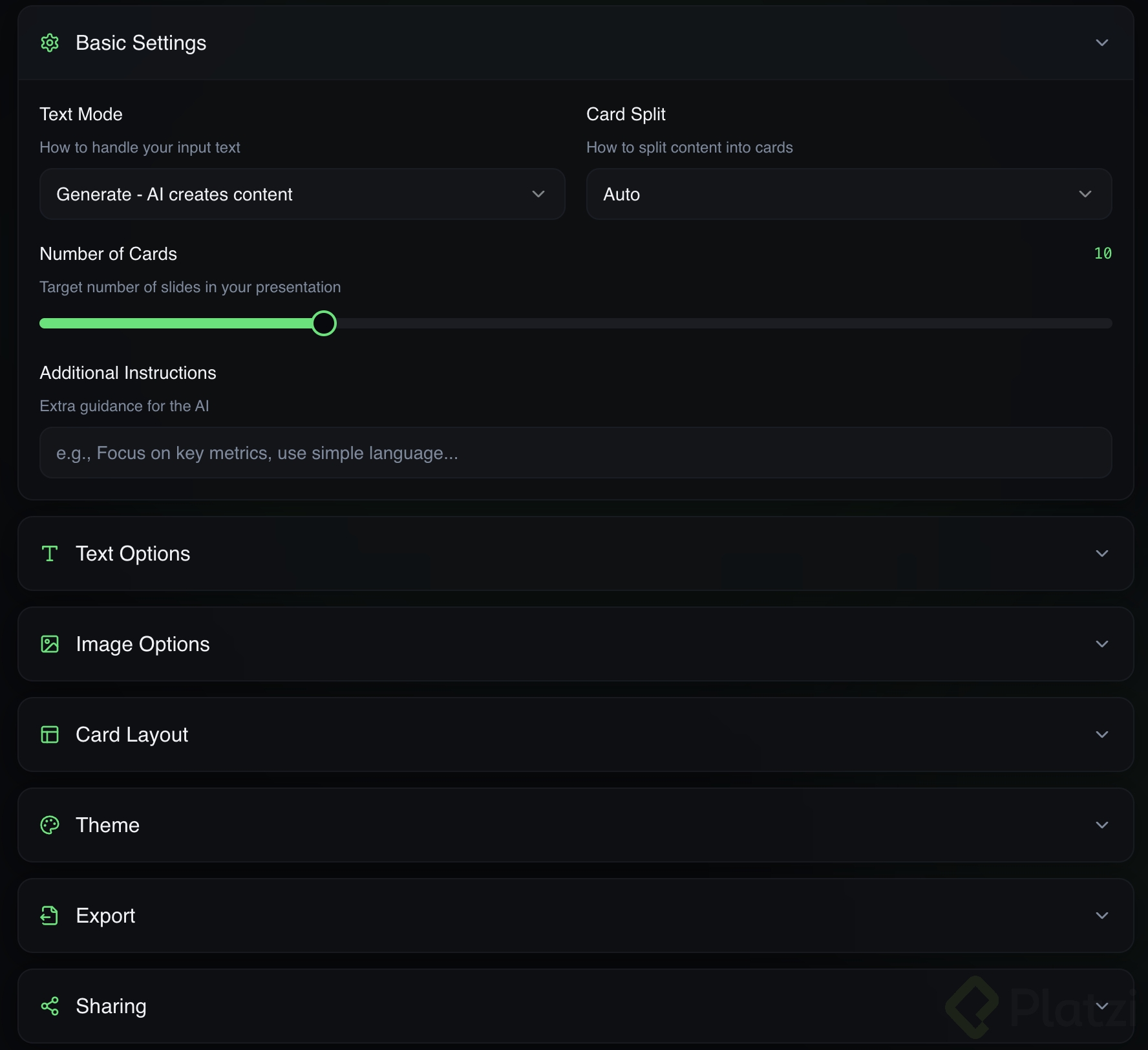Click the gear icon beside Basic Settings
The height and width of the screenshot is (1050, 1148).
[50, 43]
